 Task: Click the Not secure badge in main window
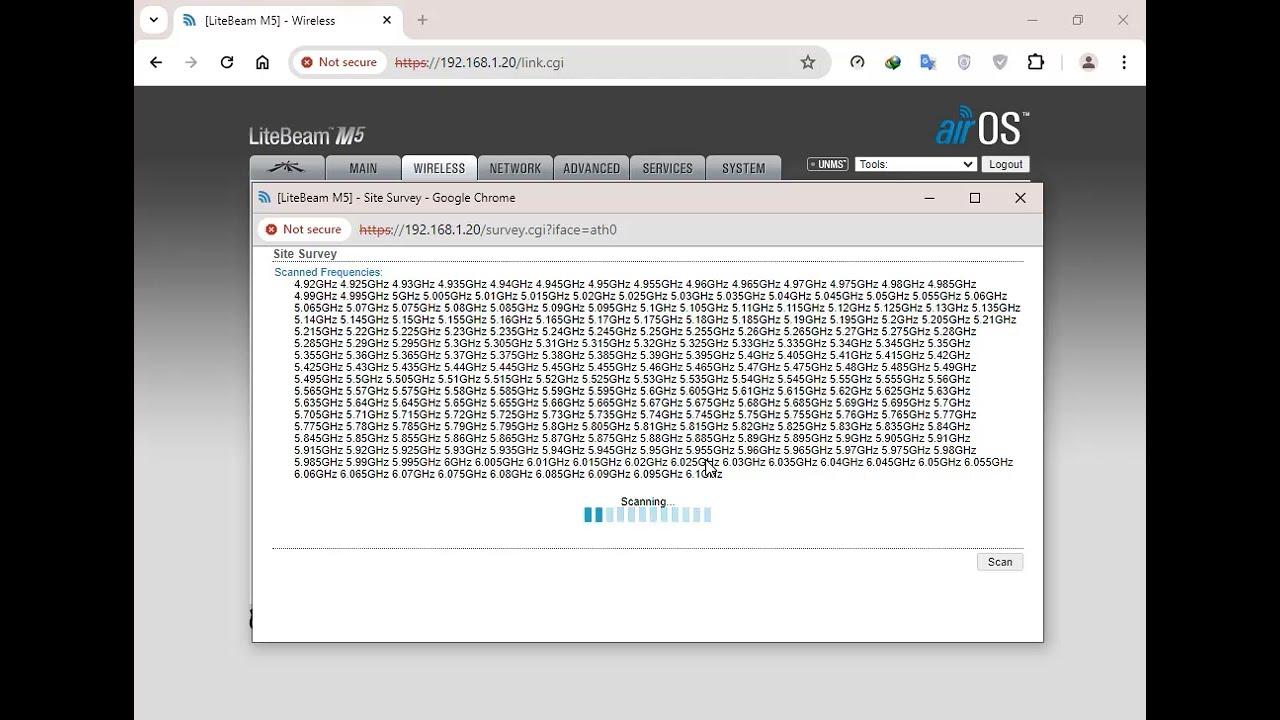point(339,62)
